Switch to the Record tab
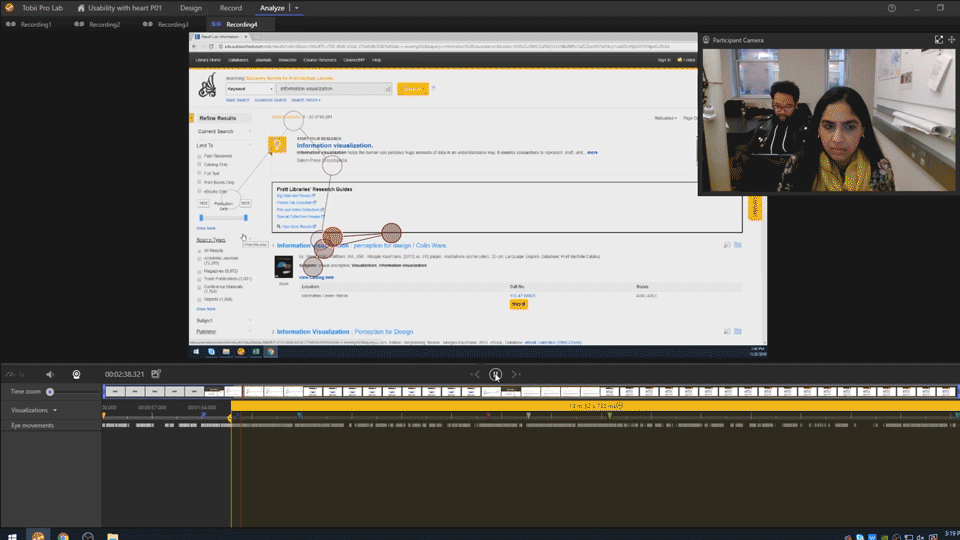 [231, 8]
